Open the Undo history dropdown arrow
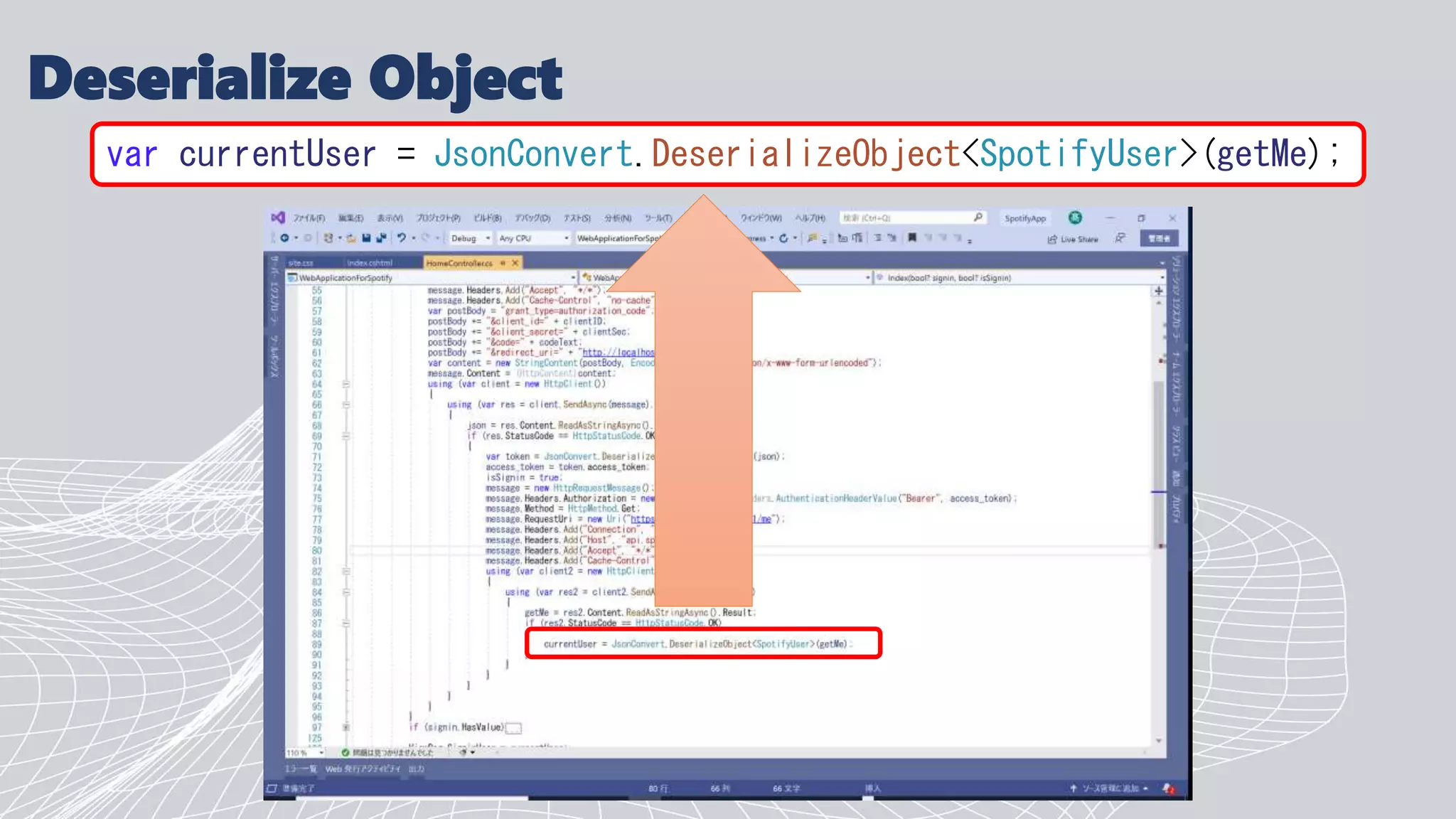 click(413, 238)
